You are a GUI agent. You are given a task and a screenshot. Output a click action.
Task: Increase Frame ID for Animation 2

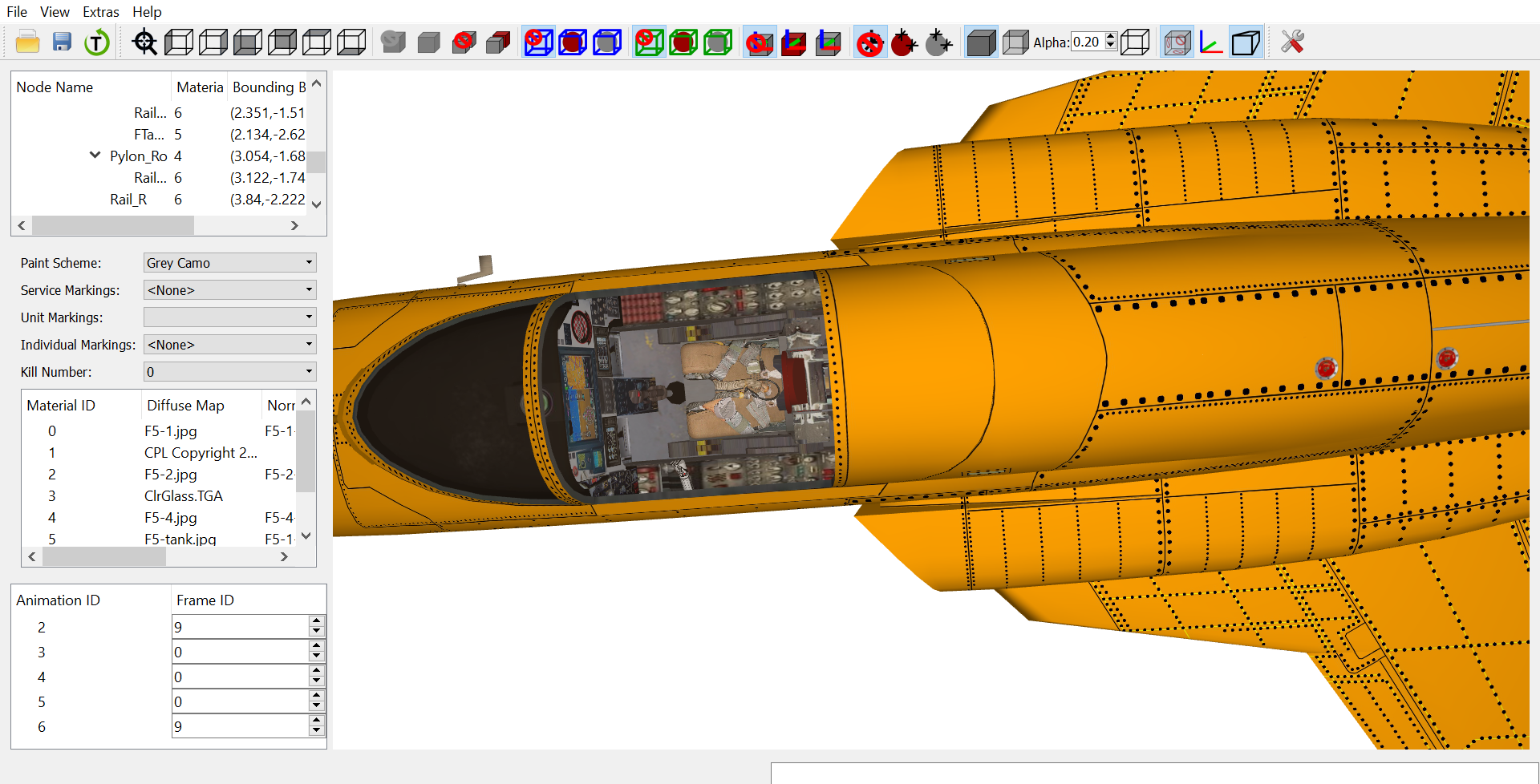coord(317,621)
